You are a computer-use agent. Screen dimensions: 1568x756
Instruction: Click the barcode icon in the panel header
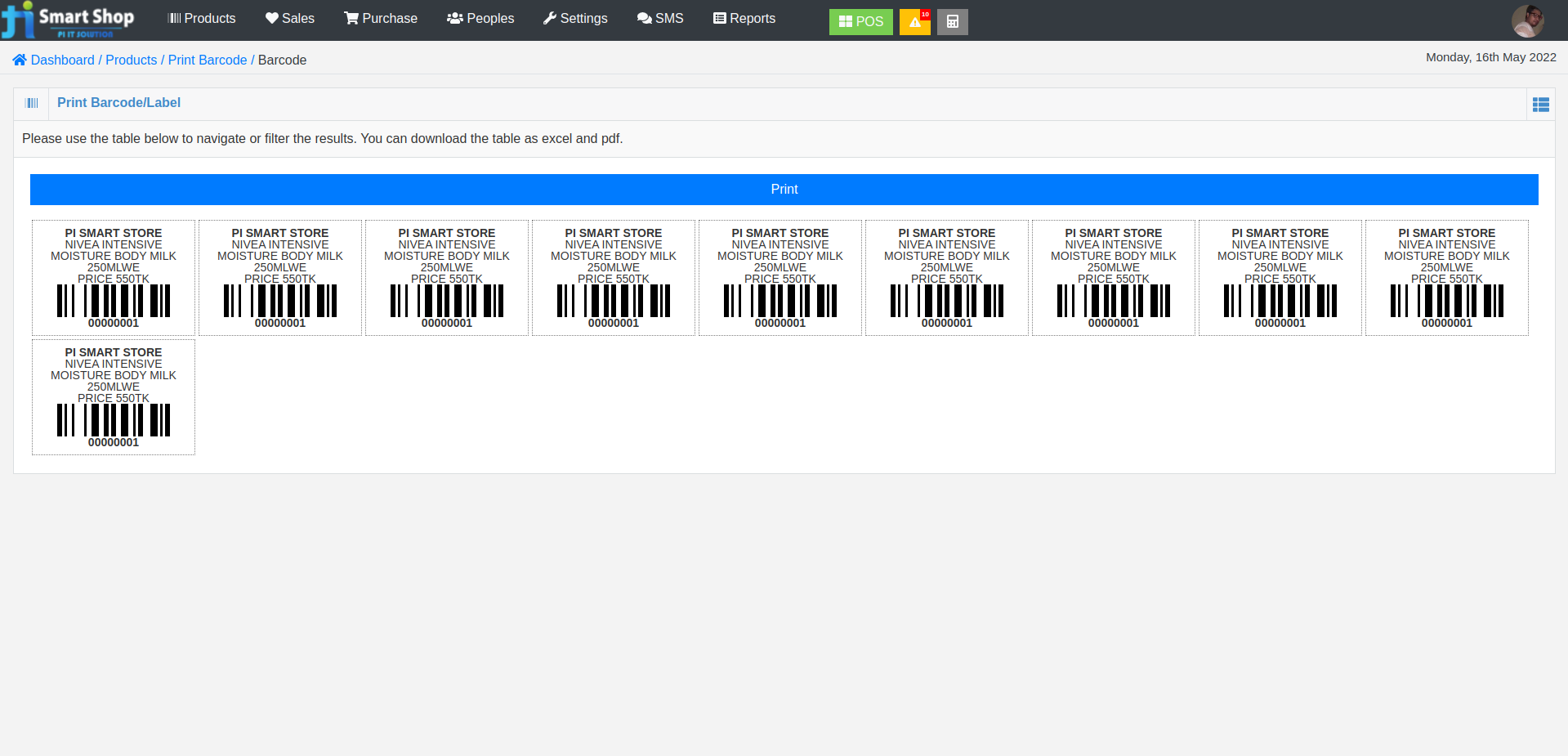[x=32, y=103]
